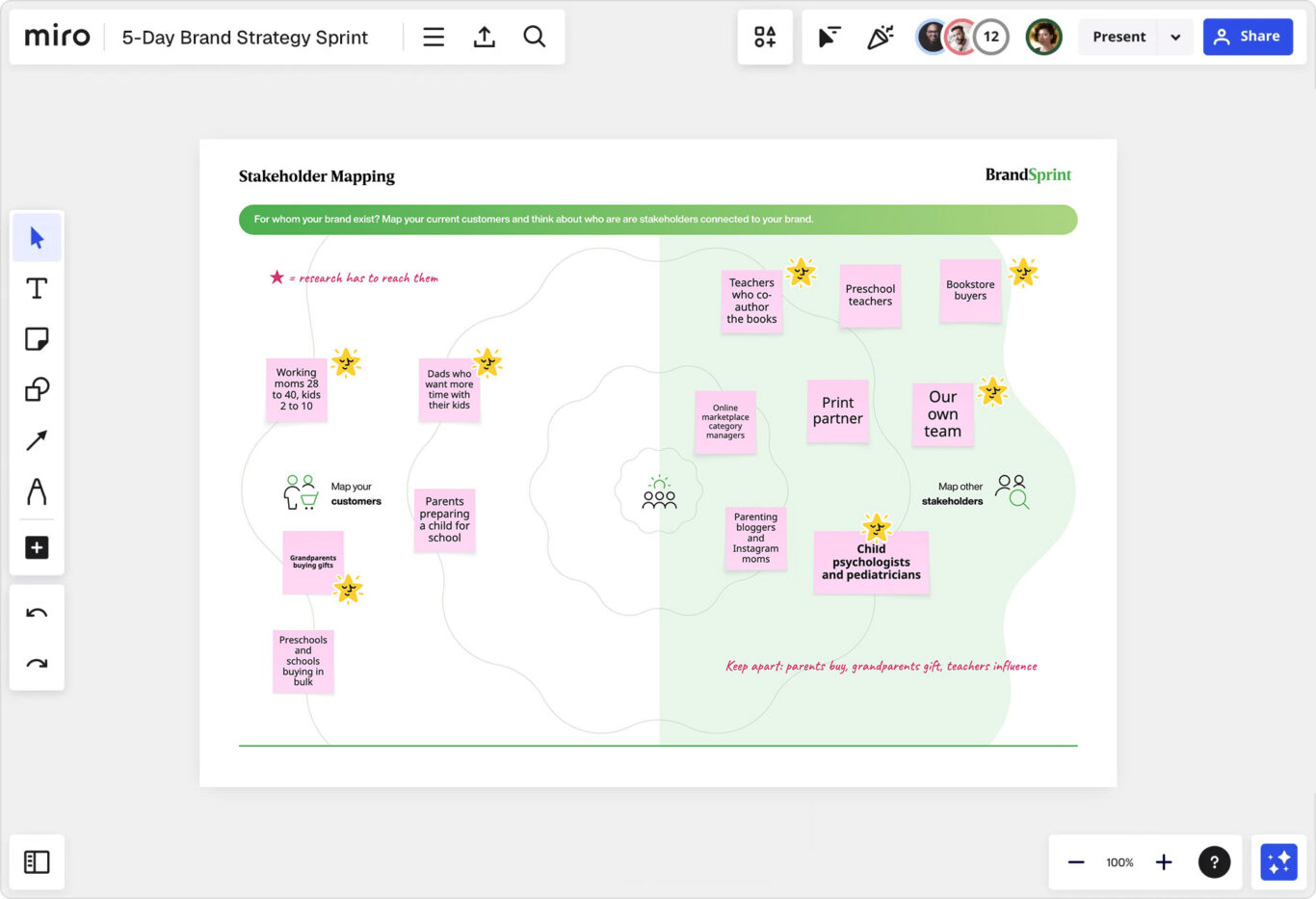The width and height of the screenshot is (1316, 899).
Task: Open the help question mark button
Action: pos(1214,862)
